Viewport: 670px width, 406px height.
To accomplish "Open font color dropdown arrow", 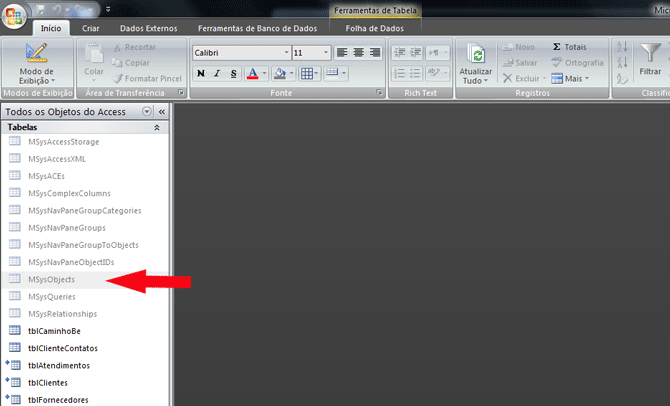I will 264,74.
